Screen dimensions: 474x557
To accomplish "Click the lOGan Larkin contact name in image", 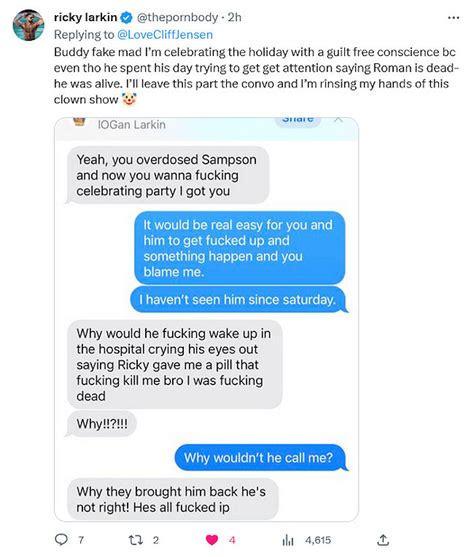I will (x=131, y=124).
